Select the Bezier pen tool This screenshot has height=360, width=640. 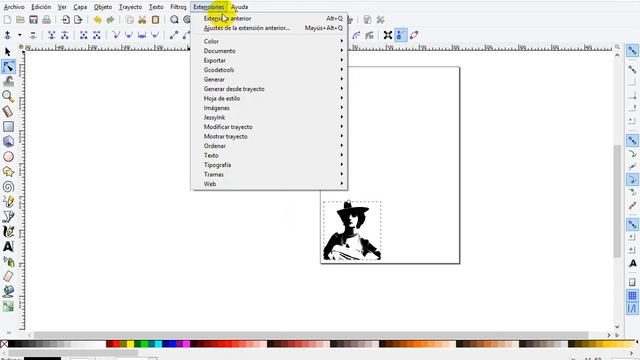[x=8, y=217]
